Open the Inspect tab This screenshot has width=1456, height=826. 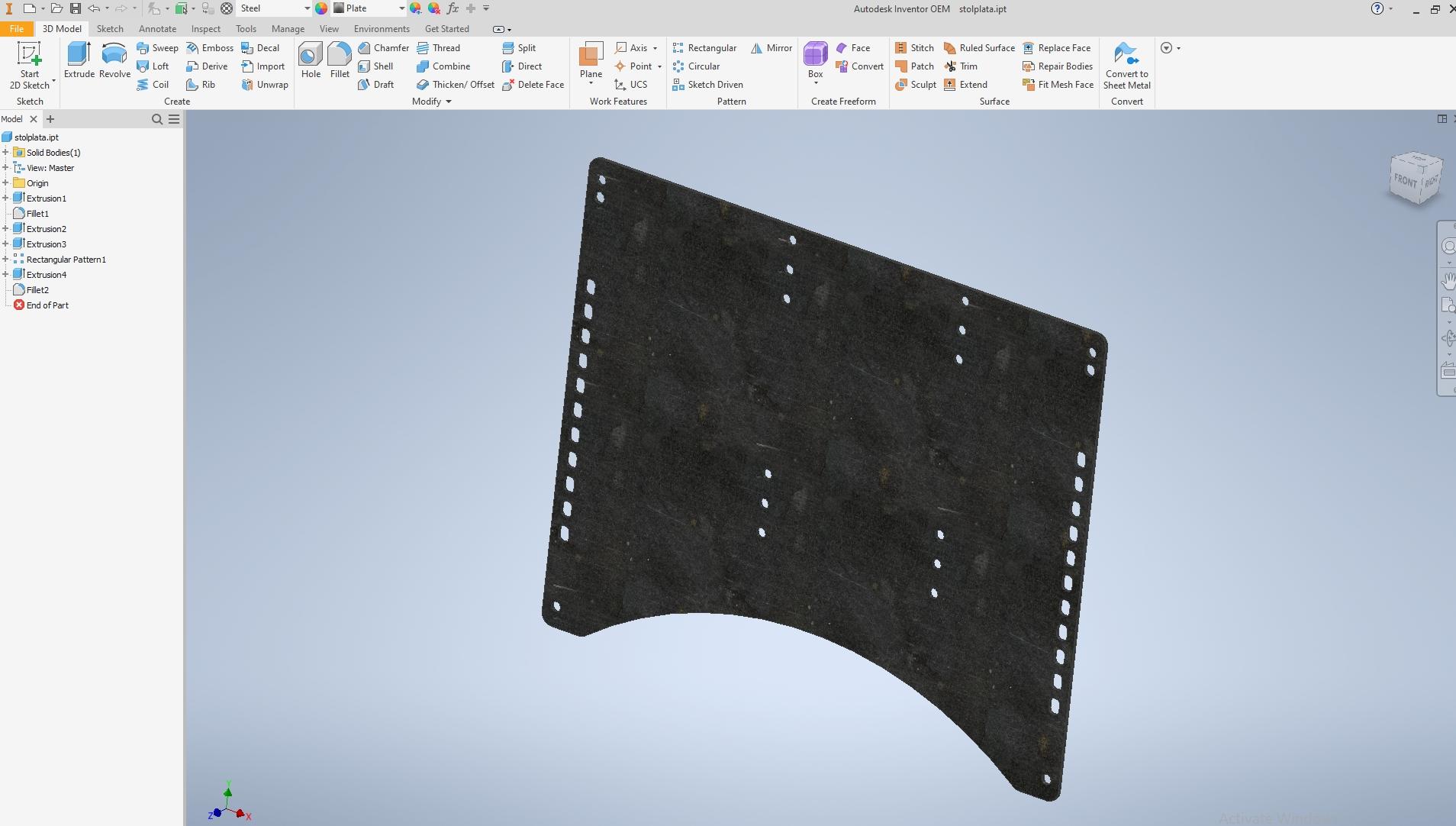(x=206, y=28)
